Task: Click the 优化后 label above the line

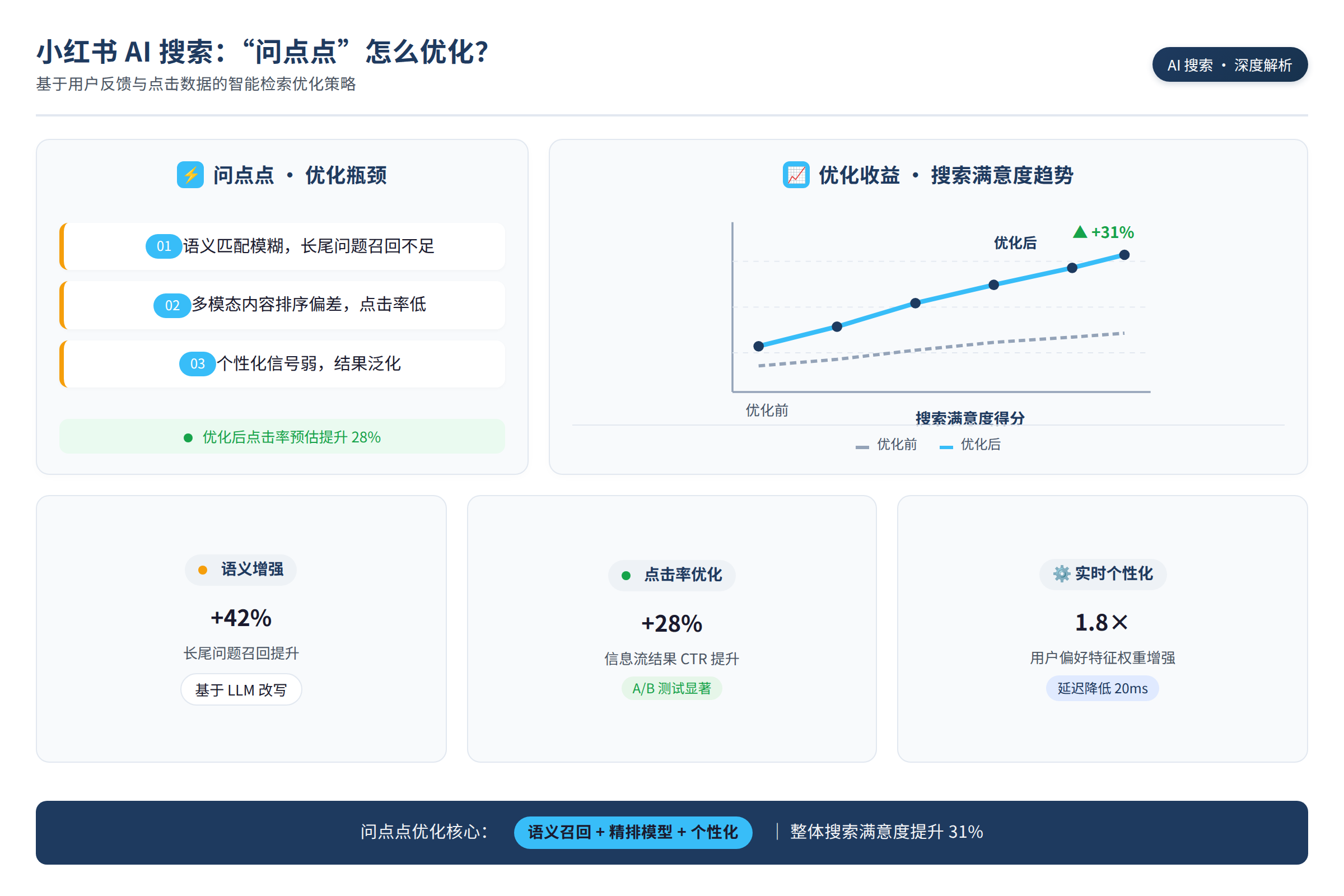Action: point(1015,243)
